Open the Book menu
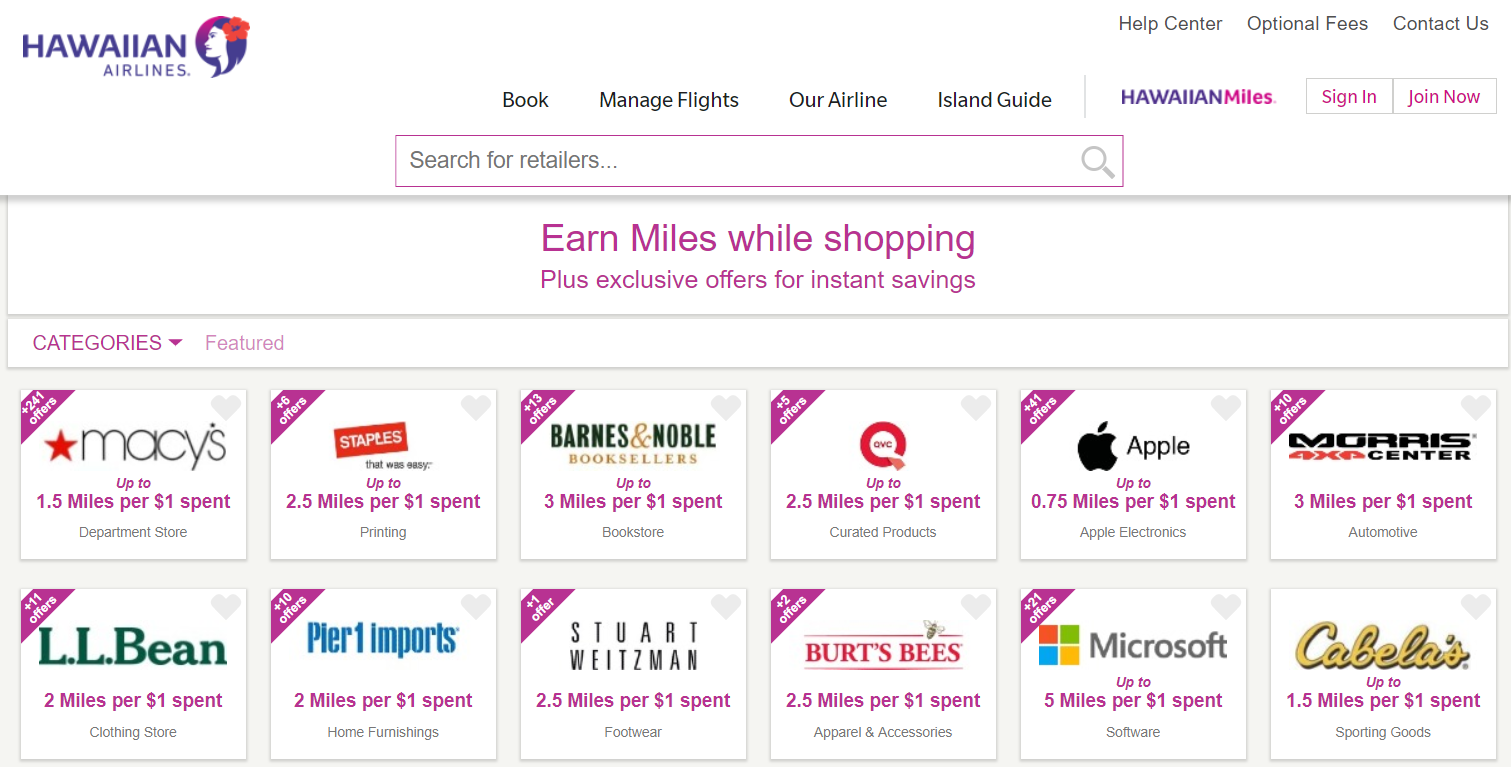The width and height of the screenshot is (1511, 767). coord(525,100)
